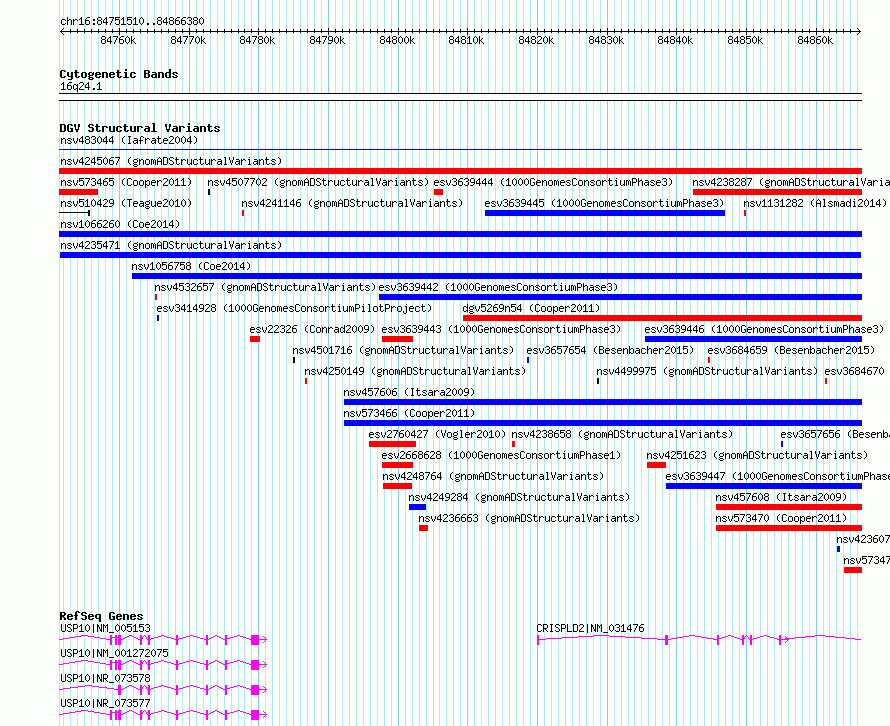This screenshot has height=726, width=890.
Task: Click the nsv4241146 variant label
Action: coord(352,203)
